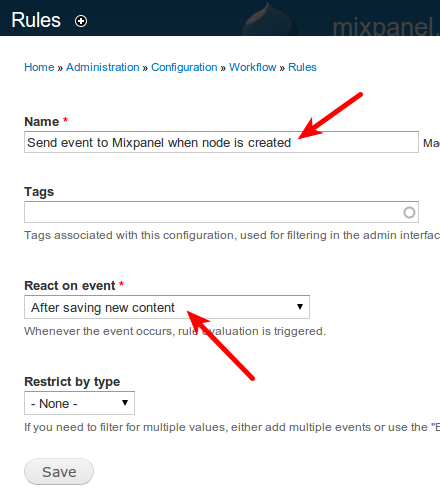Screen dimensions: 440x496
Task: Click the Tags autocomplete circle indicator
Action: click(x=409, y=212)
